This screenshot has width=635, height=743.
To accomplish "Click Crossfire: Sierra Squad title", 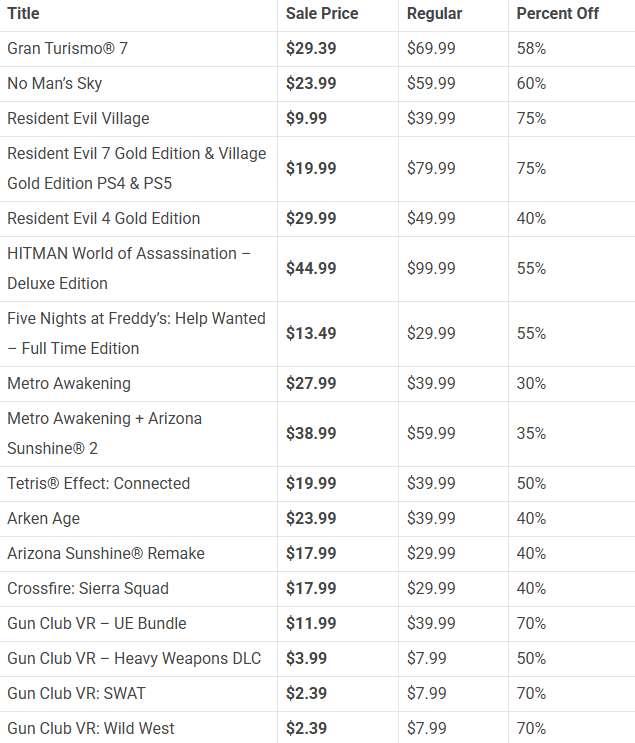I will 88,589.
